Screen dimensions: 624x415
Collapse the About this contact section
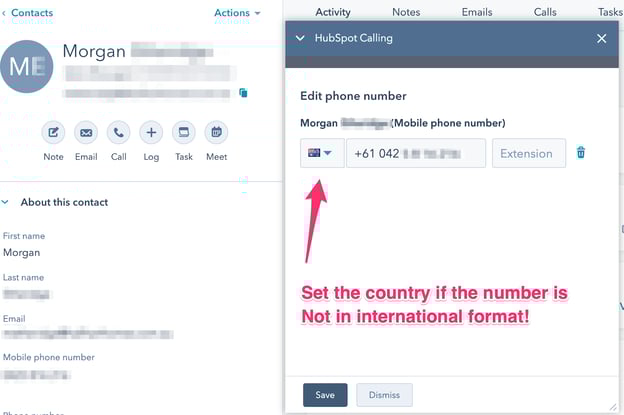[8, 202]
